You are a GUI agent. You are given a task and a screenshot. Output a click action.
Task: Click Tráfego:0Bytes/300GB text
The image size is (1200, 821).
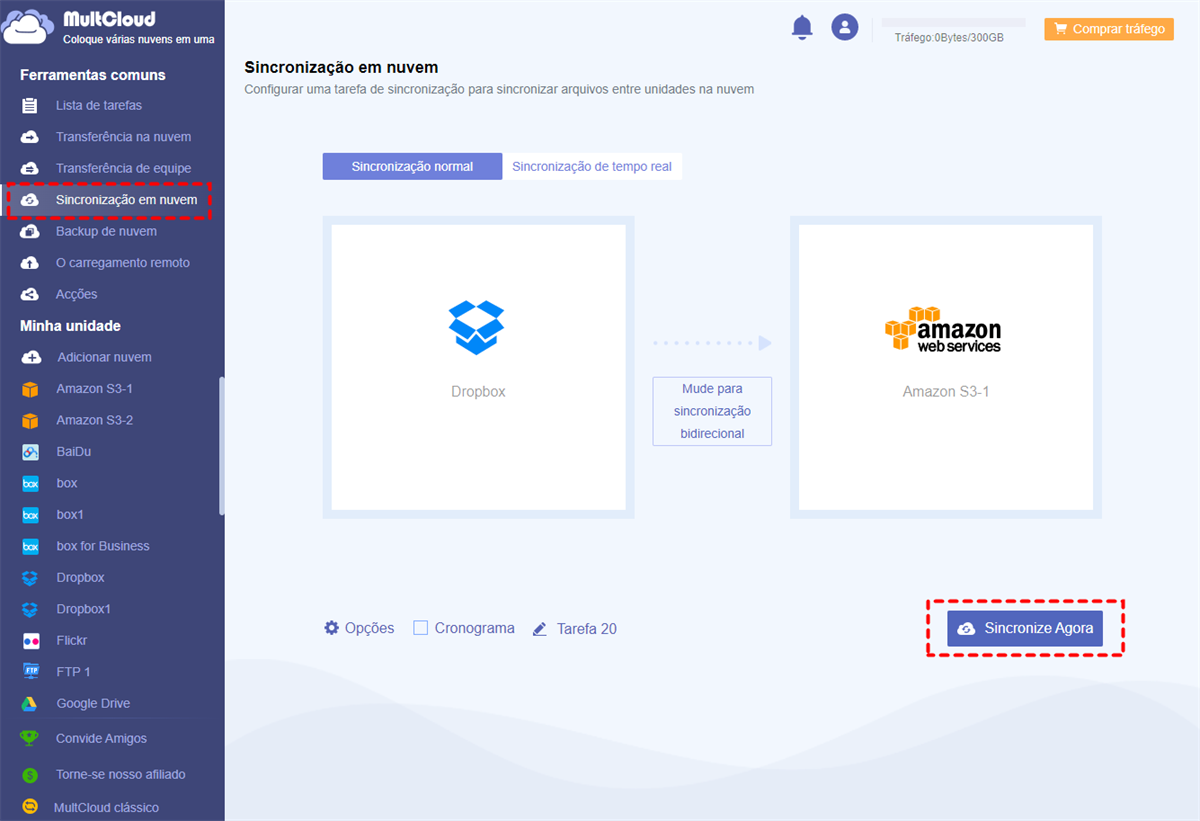[949, 37]
